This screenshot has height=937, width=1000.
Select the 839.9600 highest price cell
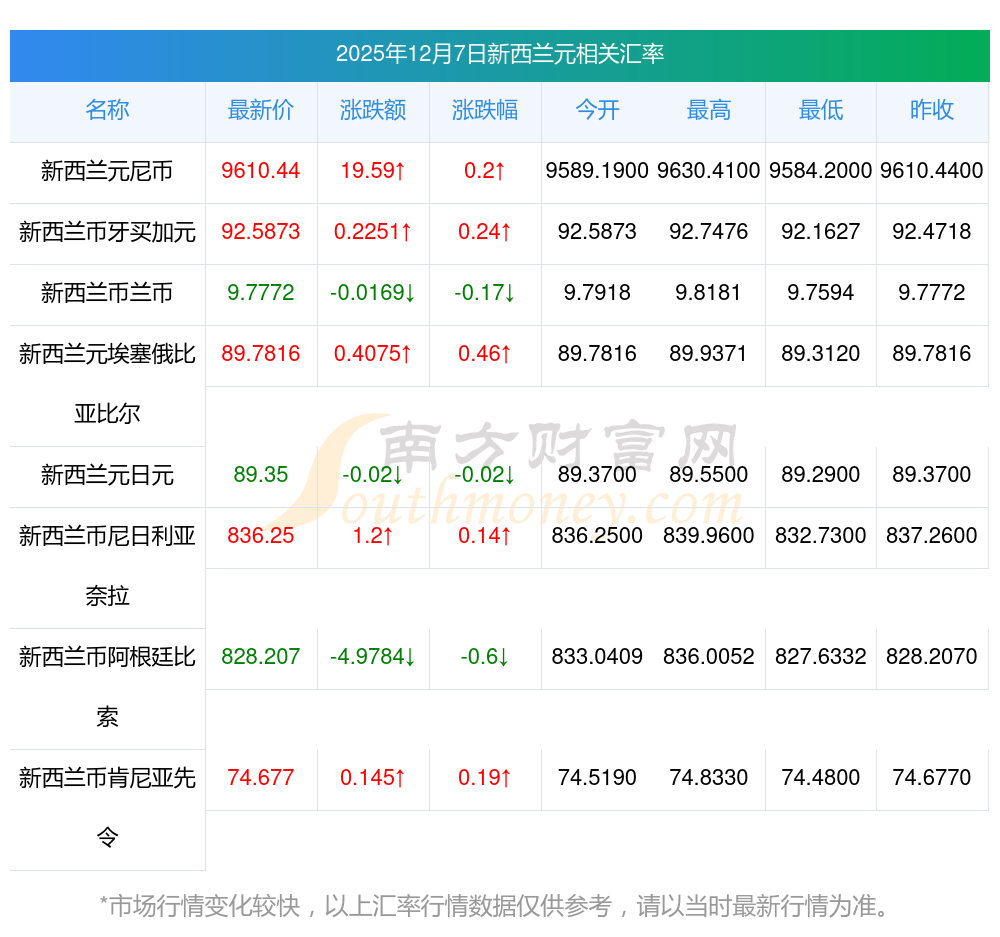(709, 536)
